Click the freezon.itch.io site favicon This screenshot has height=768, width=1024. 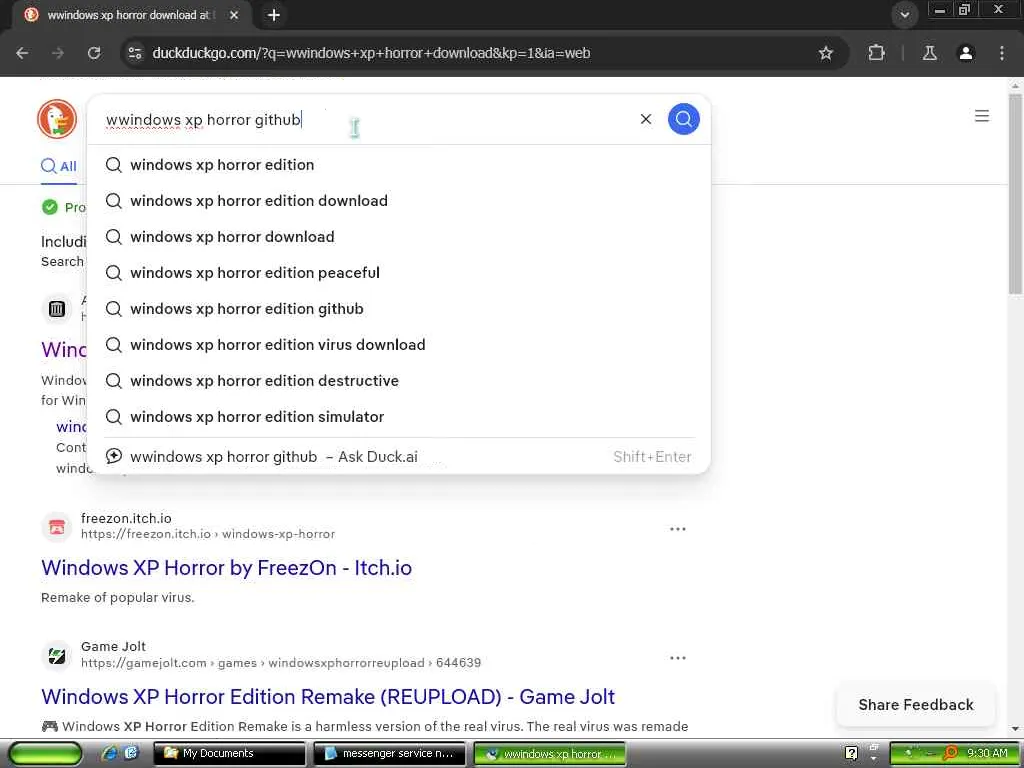click(57, 527)
